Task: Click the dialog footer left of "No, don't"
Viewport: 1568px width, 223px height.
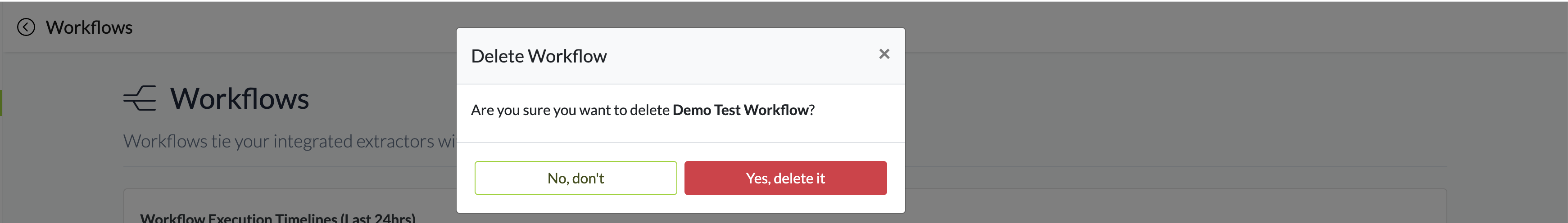Action: [x=466, y=178]
